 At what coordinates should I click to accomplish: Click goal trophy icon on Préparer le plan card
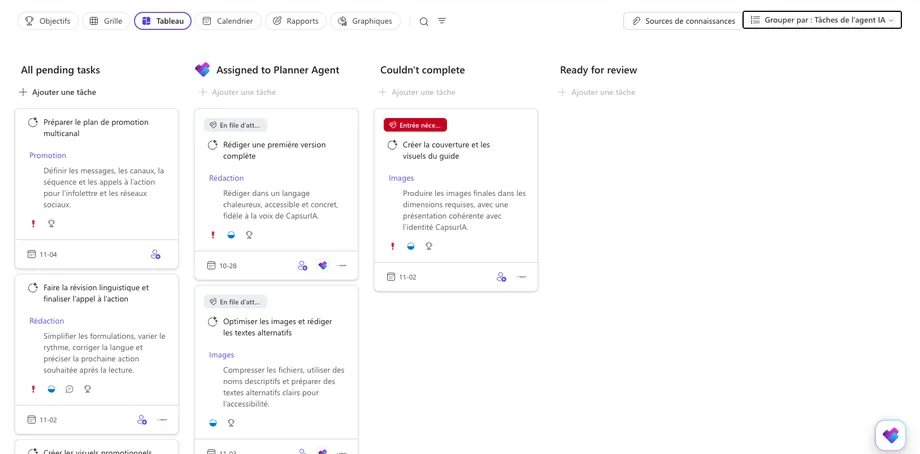pos(51,223)
